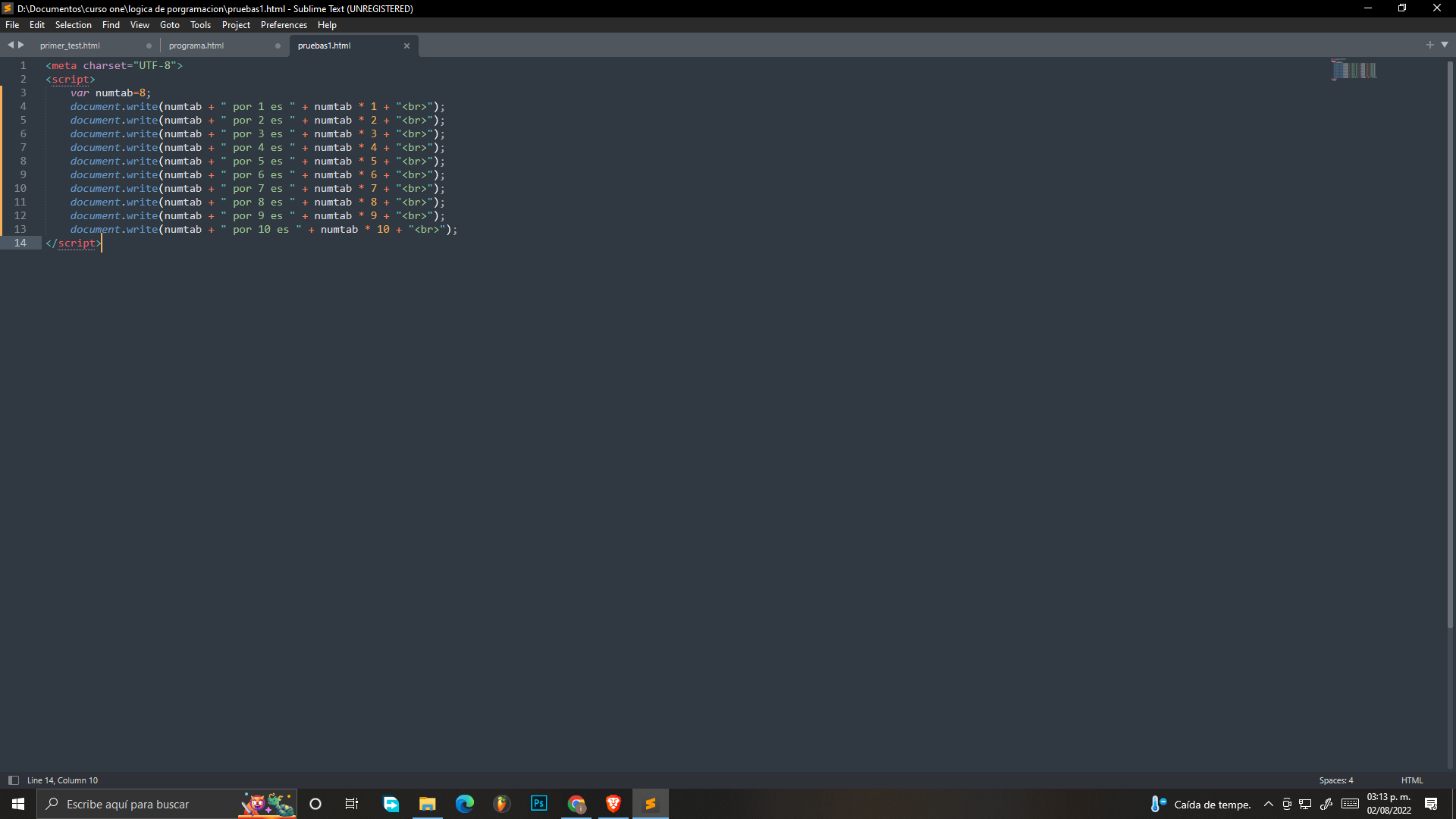This screenshot has width=1456, height=819.
Task: Click line number 3 in gutter
Action: [x=23, y=93]
